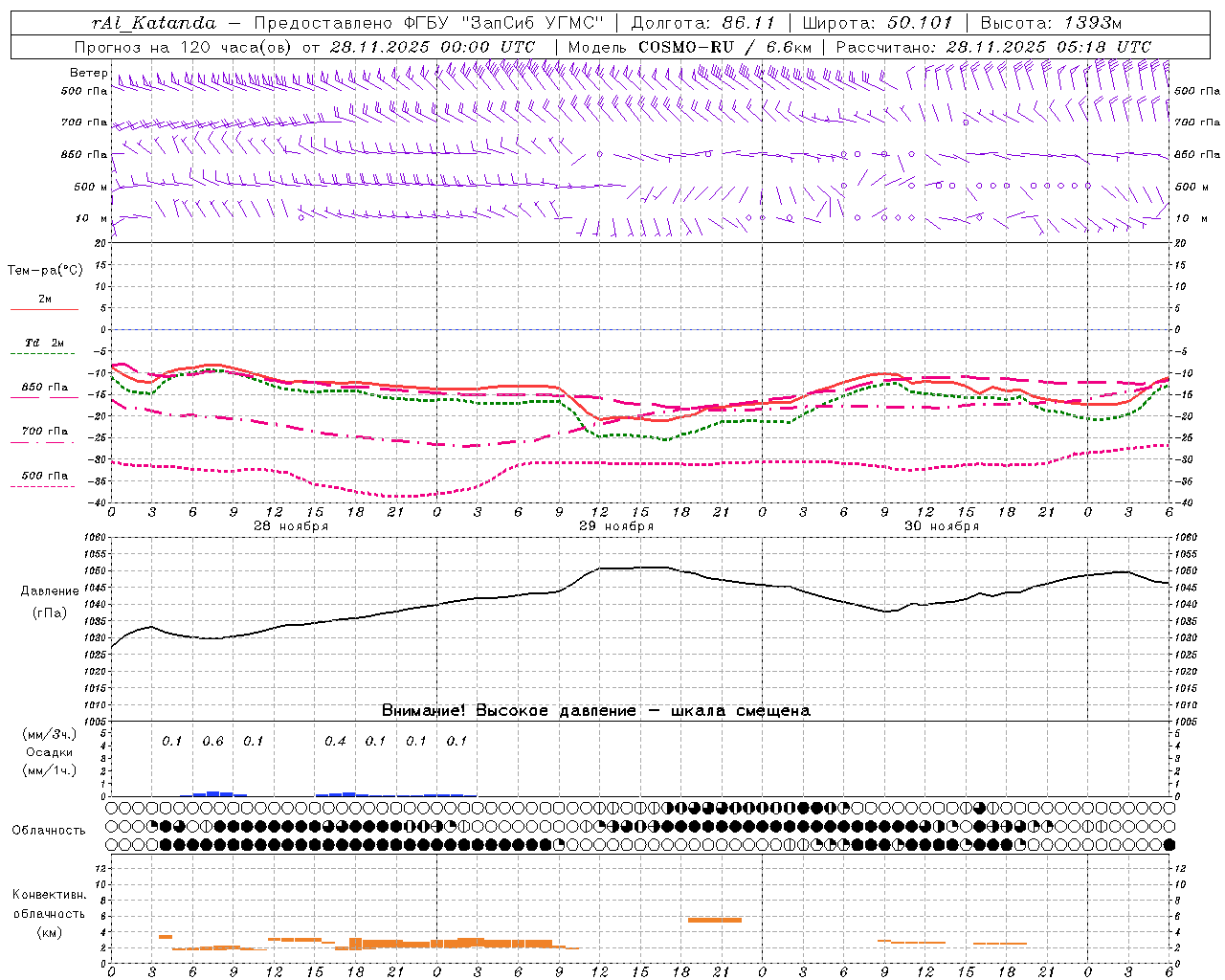The width and height of the screenshot is (1225, 980).
Task: Click the 'Модель COSMO-RU / 6.6км' label
Action: [x=690, y=47]
